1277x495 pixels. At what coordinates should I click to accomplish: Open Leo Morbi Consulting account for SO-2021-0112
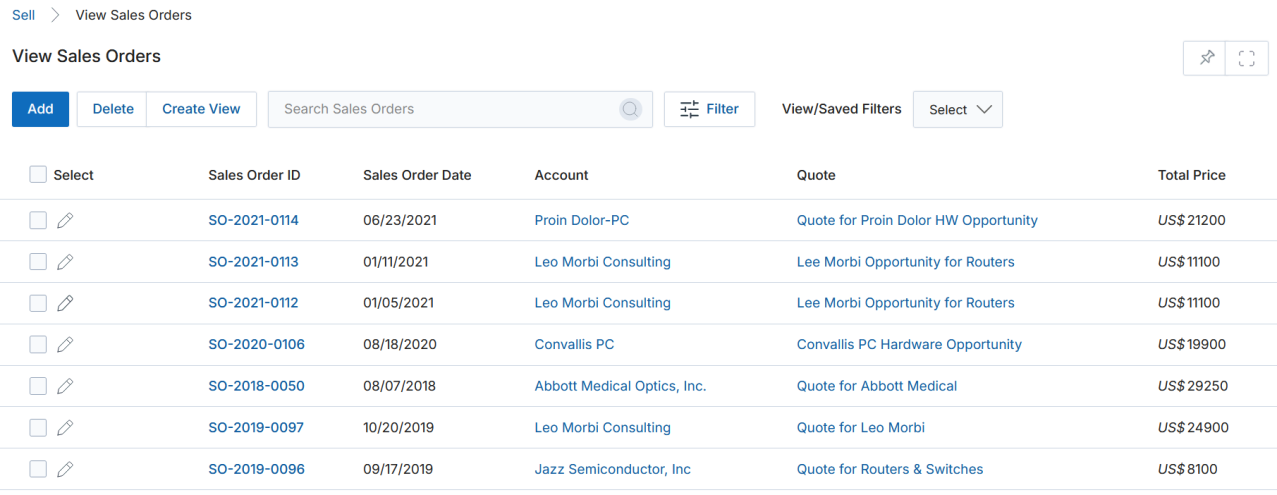pyautogui.click(x=603, y=303)
